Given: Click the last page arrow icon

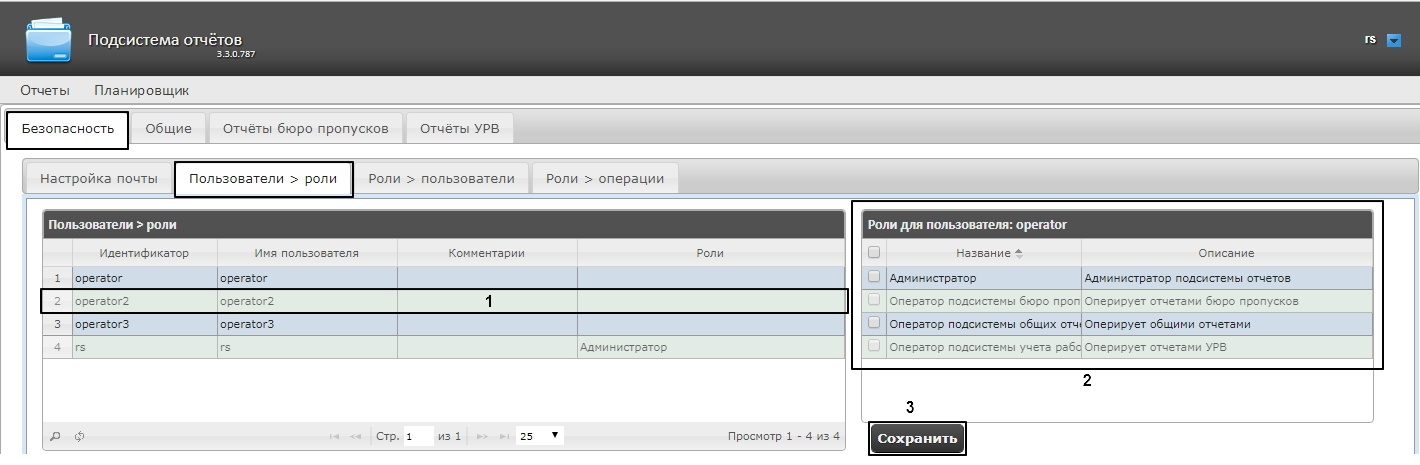Looking at the screenshot, I should [505, 437].
